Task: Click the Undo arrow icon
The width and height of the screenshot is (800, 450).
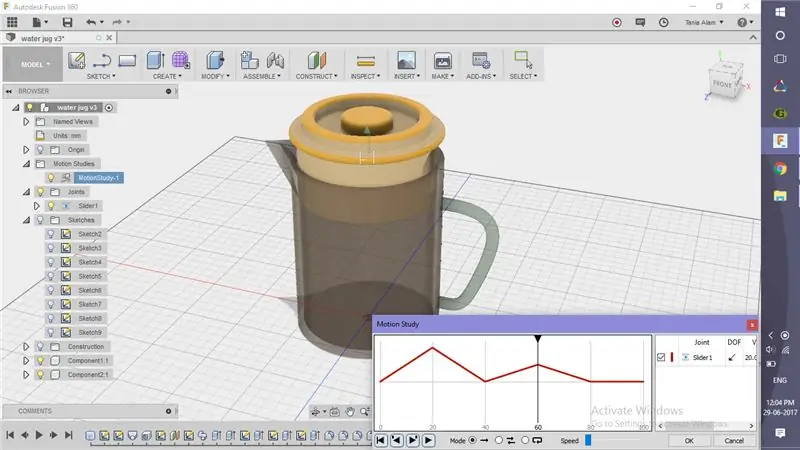Action: pos(91,22)
